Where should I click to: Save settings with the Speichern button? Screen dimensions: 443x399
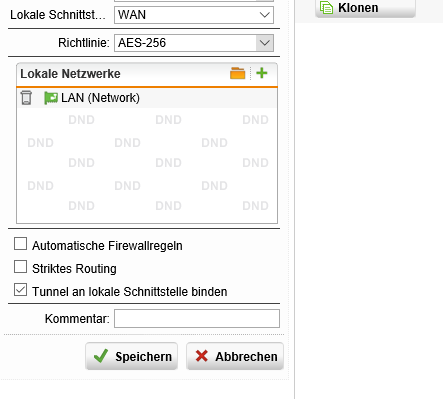[x=131, y=356]
